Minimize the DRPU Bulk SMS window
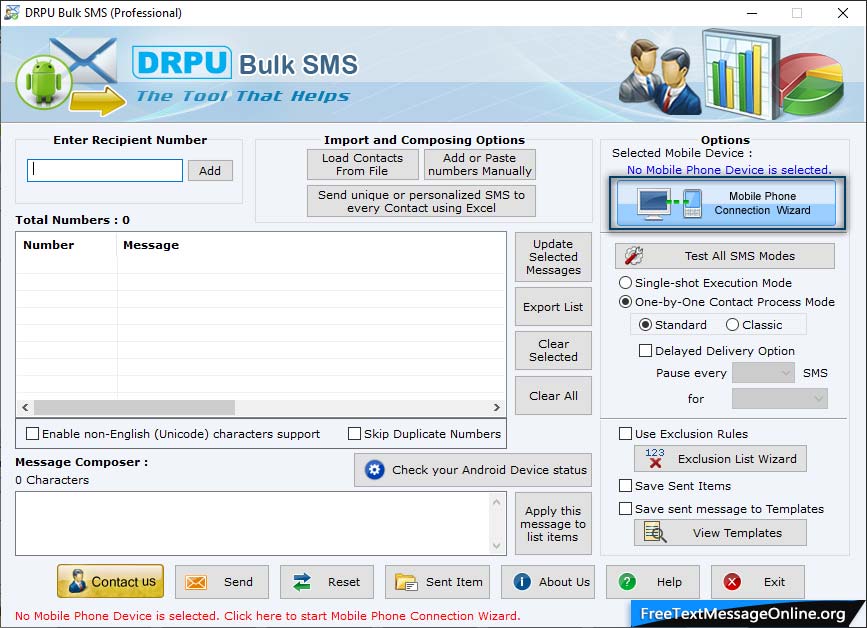 (751, 13)
